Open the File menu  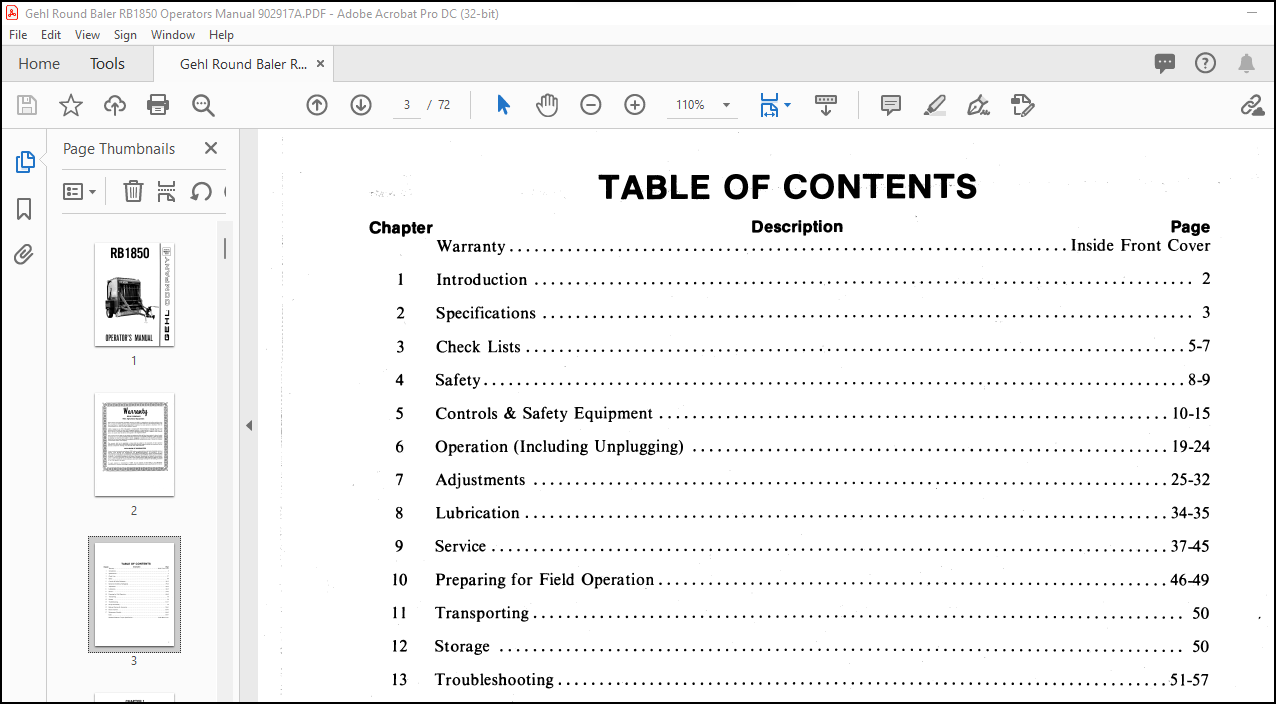(x=18, y=34)
